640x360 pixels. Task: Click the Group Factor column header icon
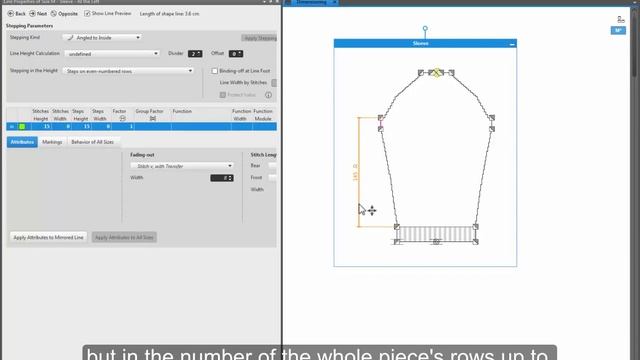(153, 118)
